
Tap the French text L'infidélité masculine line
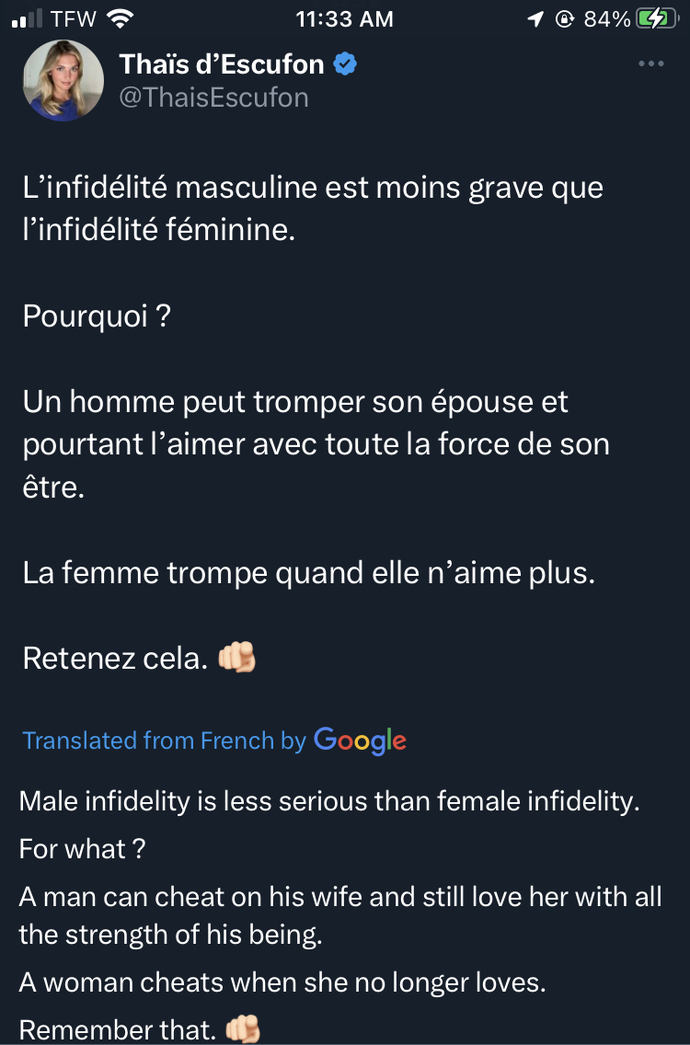[x=313, y=188]
